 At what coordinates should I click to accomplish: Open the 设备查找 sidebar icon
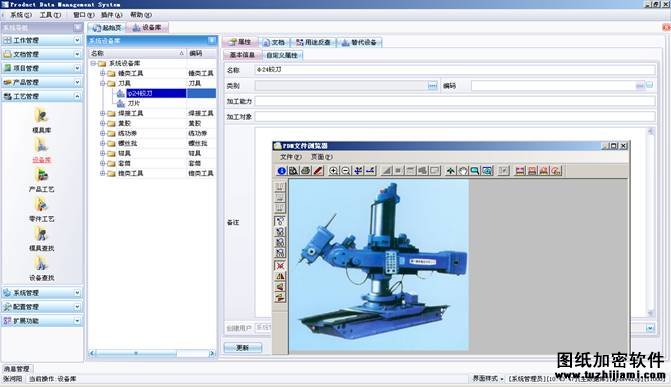pyautogui.click(x=41, y=264)
